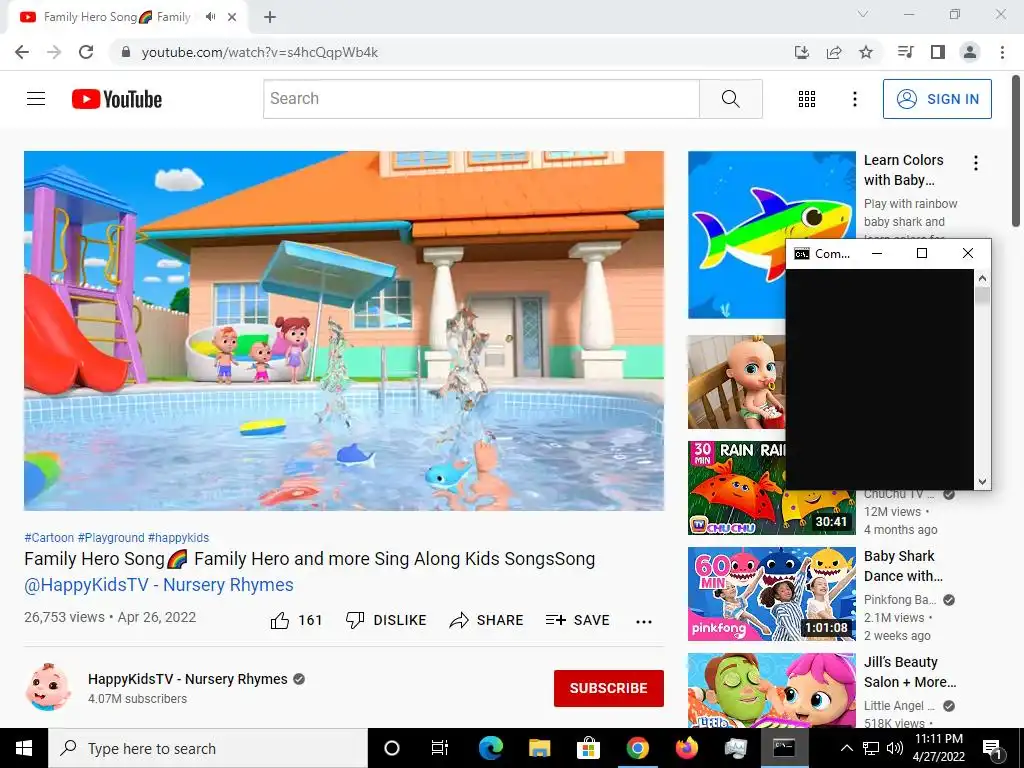
Task: Open File Explorer from taskbar
Action: (x=539, y=748)
